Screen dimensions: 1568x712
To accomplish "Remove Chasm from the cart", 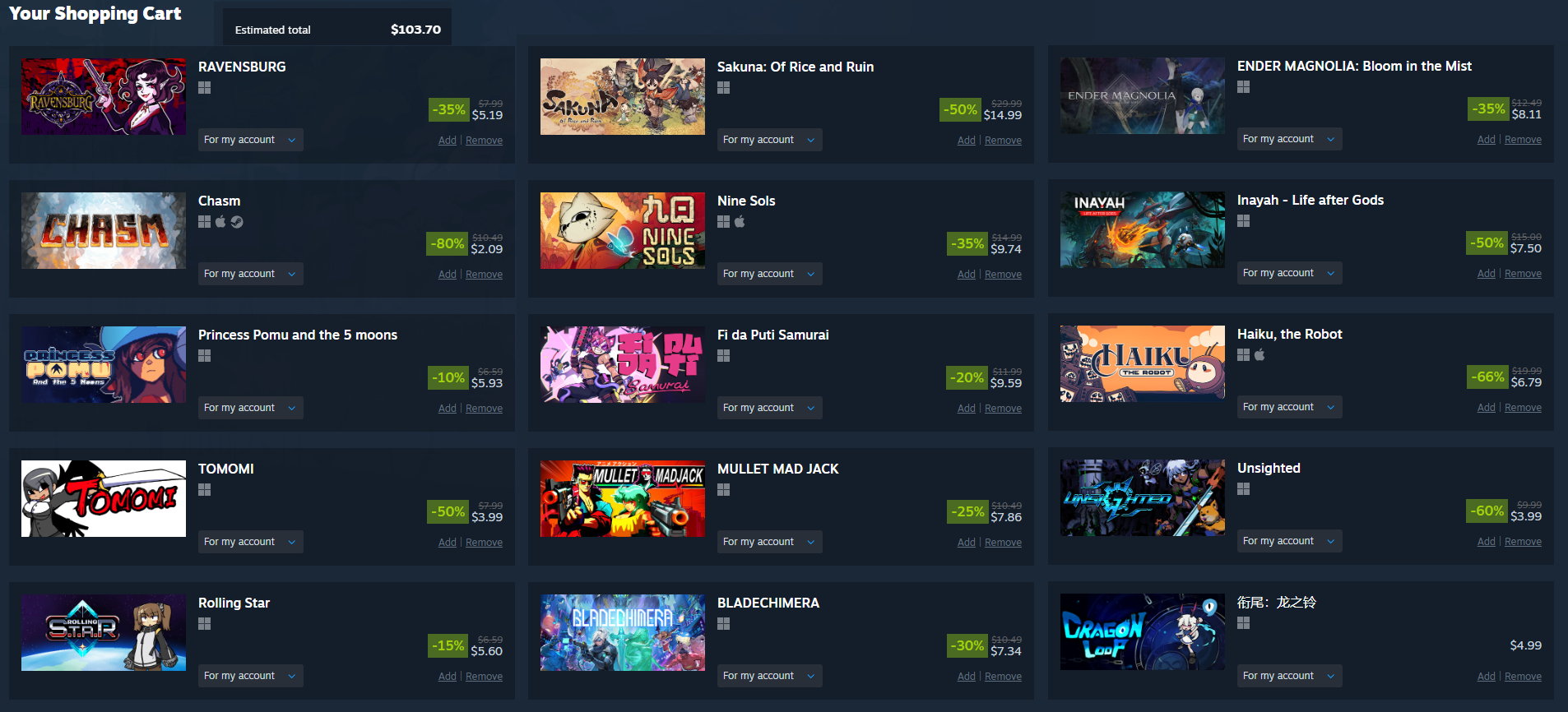I will (484, 275).
